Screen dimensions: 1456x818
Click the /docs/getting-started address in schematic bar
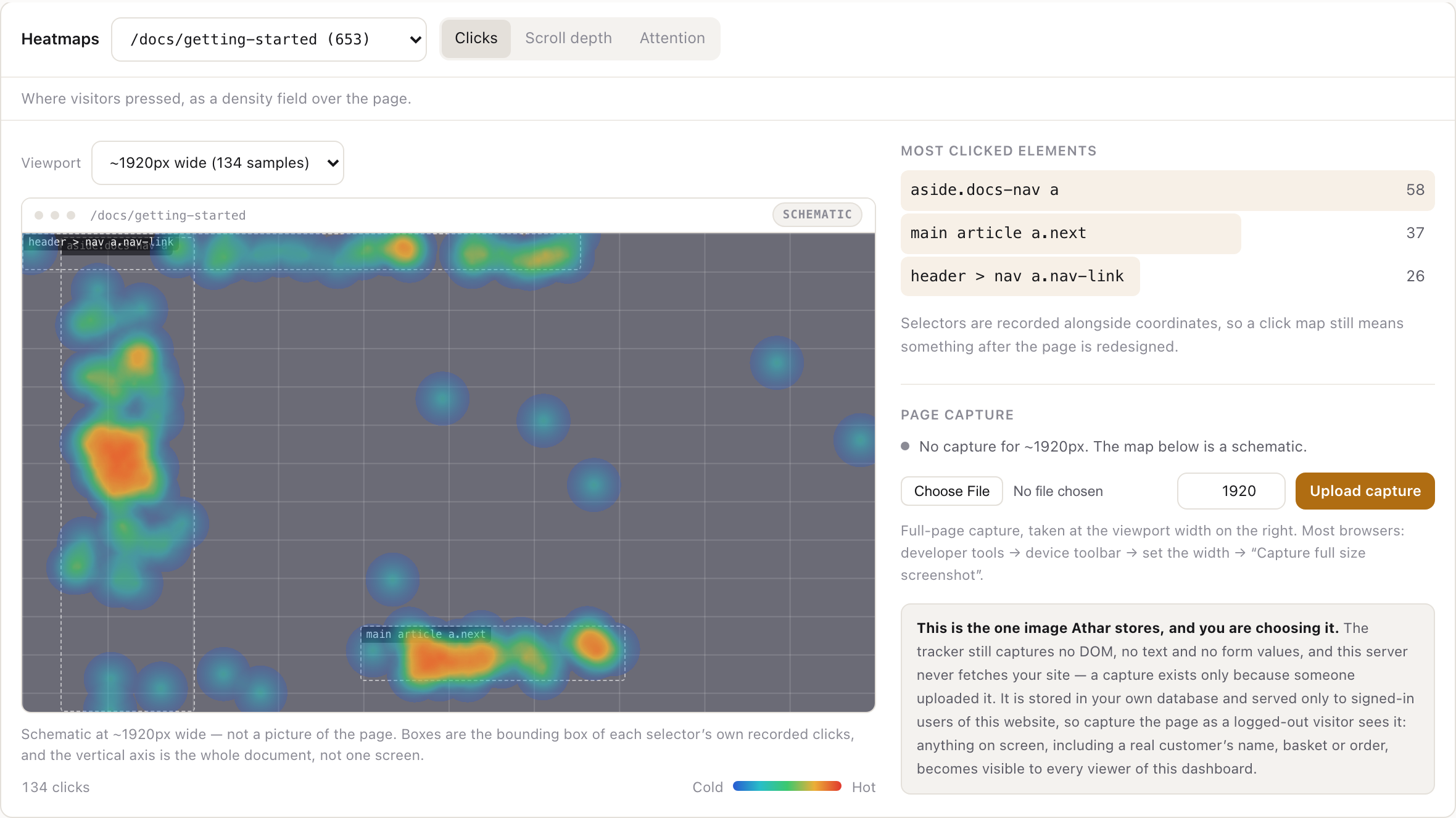pos(168,215)
